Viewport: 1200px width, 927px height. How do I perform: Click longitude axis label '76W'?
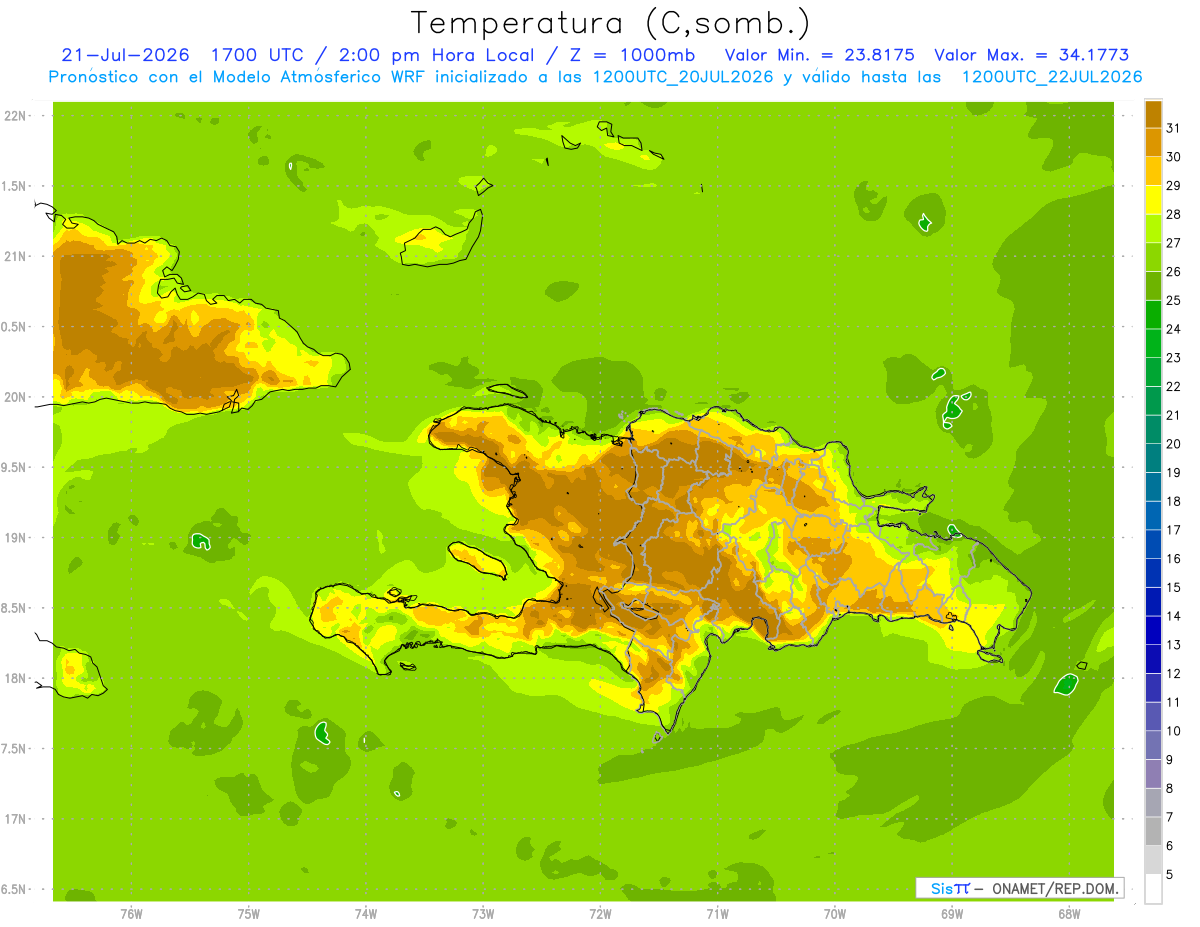(131, 913)
